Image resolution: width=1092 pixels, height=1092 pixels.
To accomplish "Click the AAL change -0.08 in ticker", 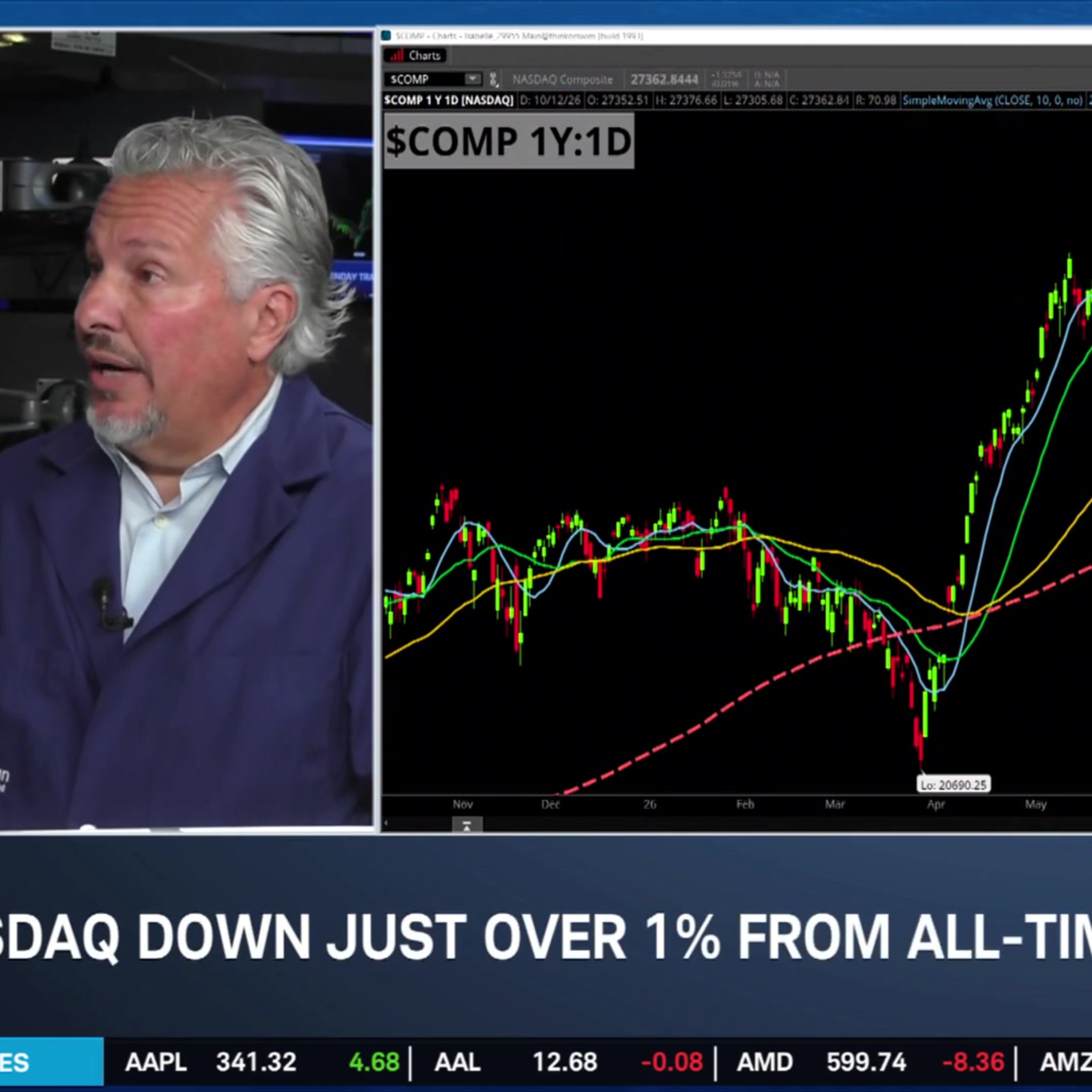I will [x=672, y=1063].
